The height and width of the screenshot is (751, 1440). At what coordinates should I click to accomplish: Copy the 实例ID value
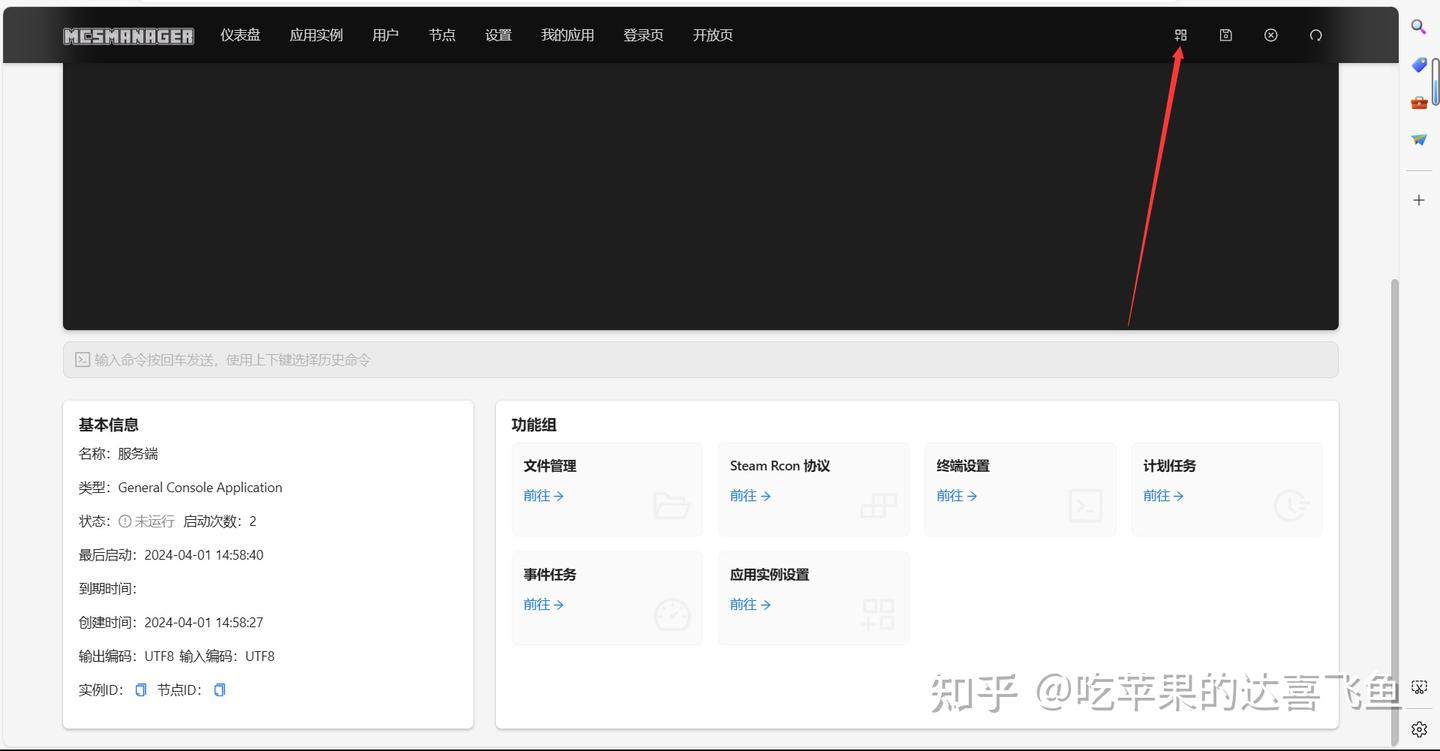[141, 690]
